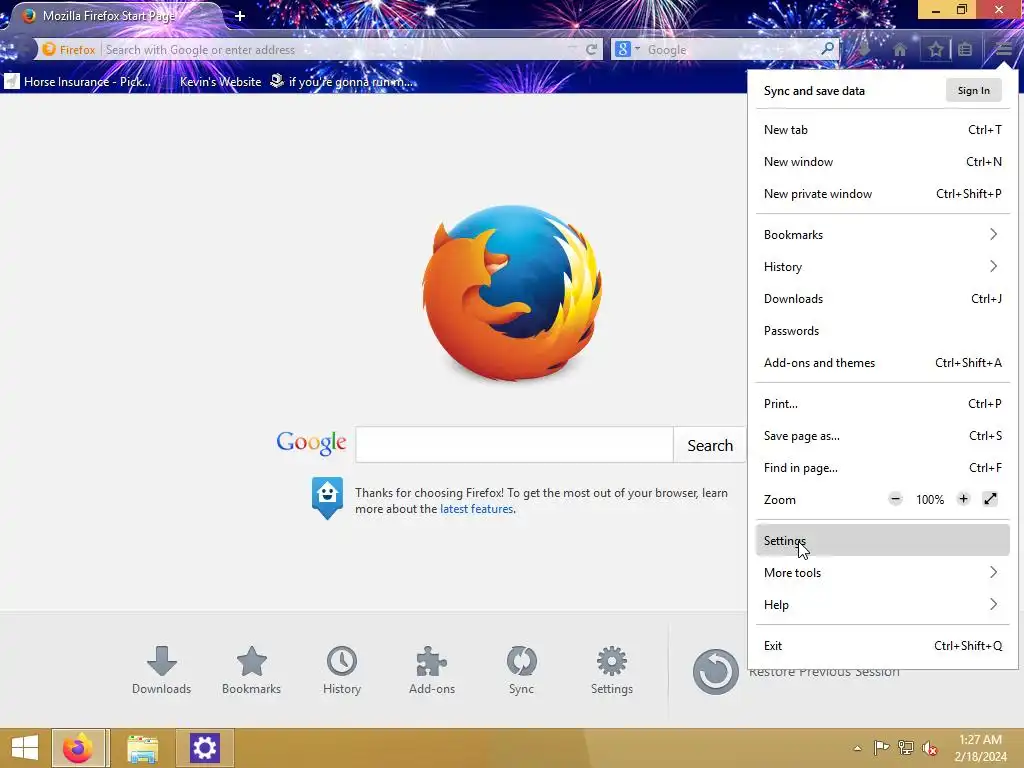Image resolution: width=1024 pixels, height=768 pixels.
Task: Bookmark this page with star icon
Action: pos(935,50)
